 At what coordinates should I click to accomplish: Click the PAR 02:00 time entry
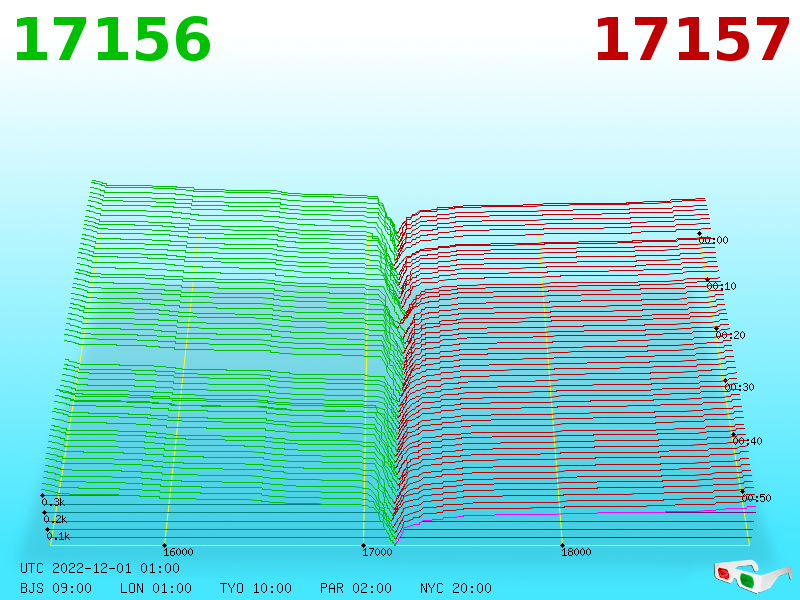(356, 588)
